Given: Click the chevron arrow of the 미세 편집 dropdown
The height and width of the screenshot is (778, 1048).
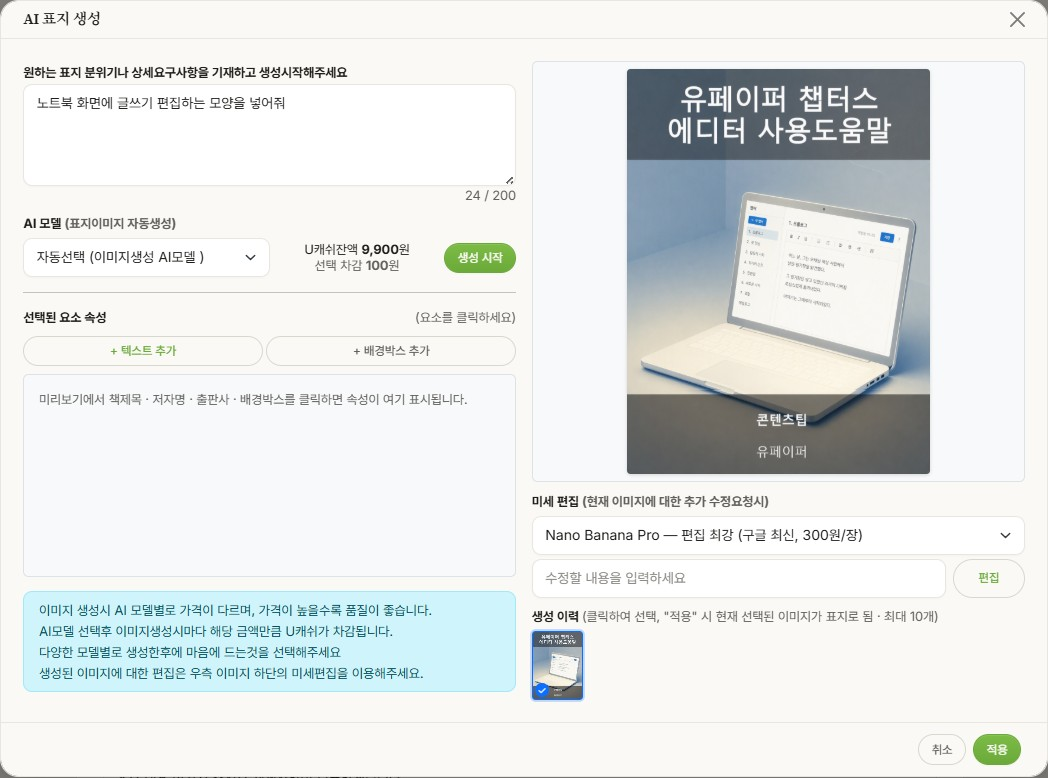Looking at the screenshot, I should [1005, 535].
